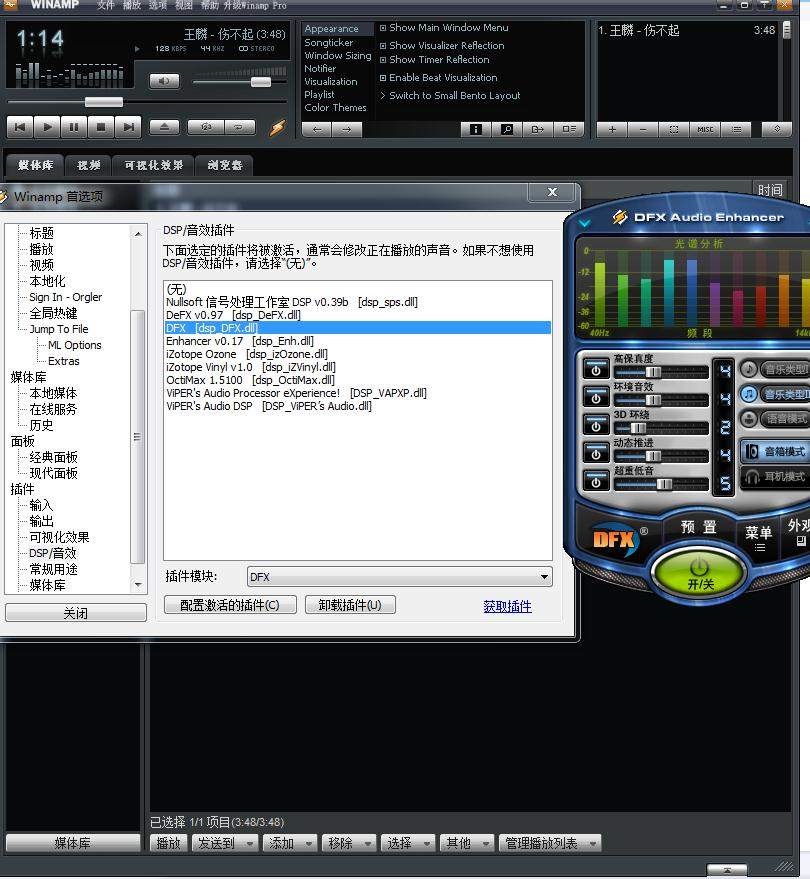Viewport: 810px width, 879px height.
Task: Click the eject button on the main window
Action: point(163,127)
